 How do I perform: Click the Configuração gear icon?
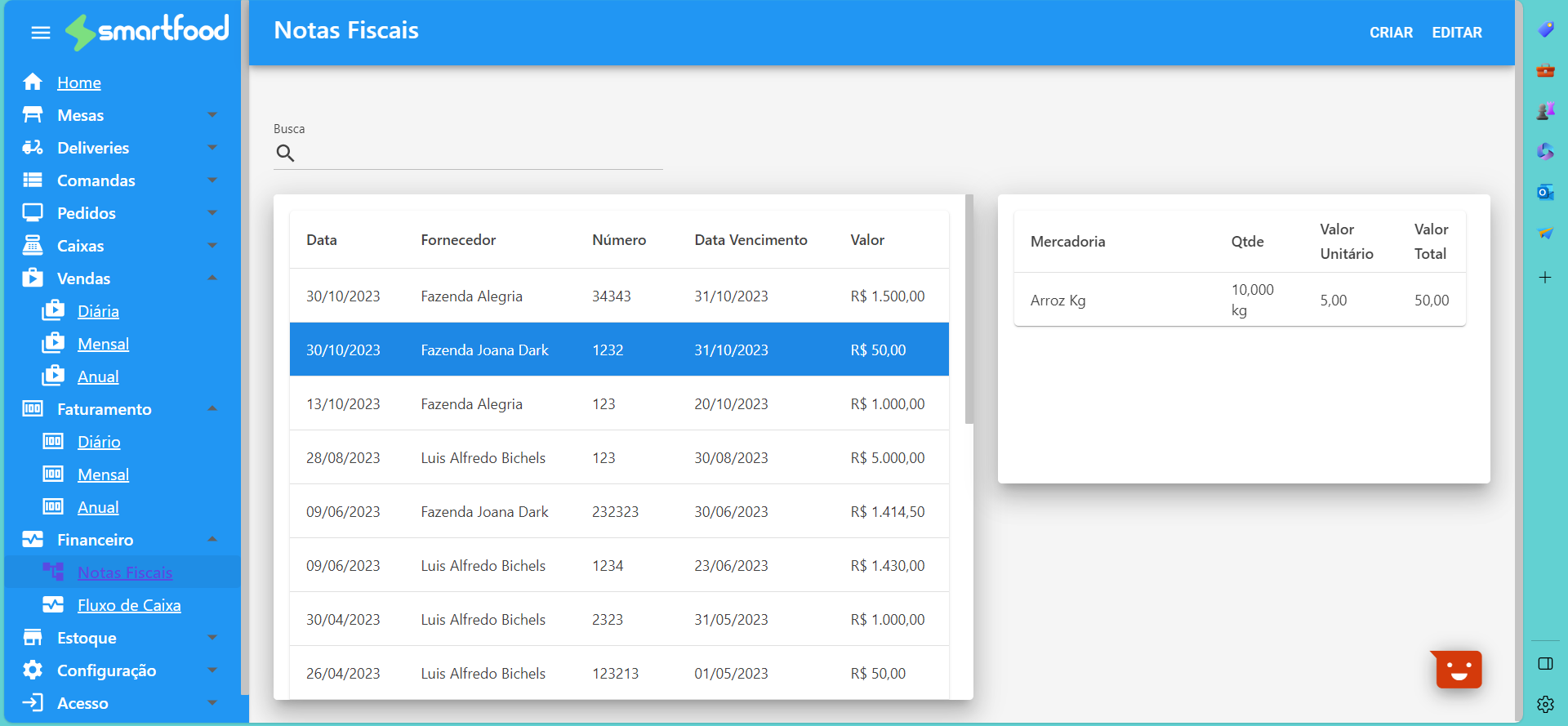[33, 670]
